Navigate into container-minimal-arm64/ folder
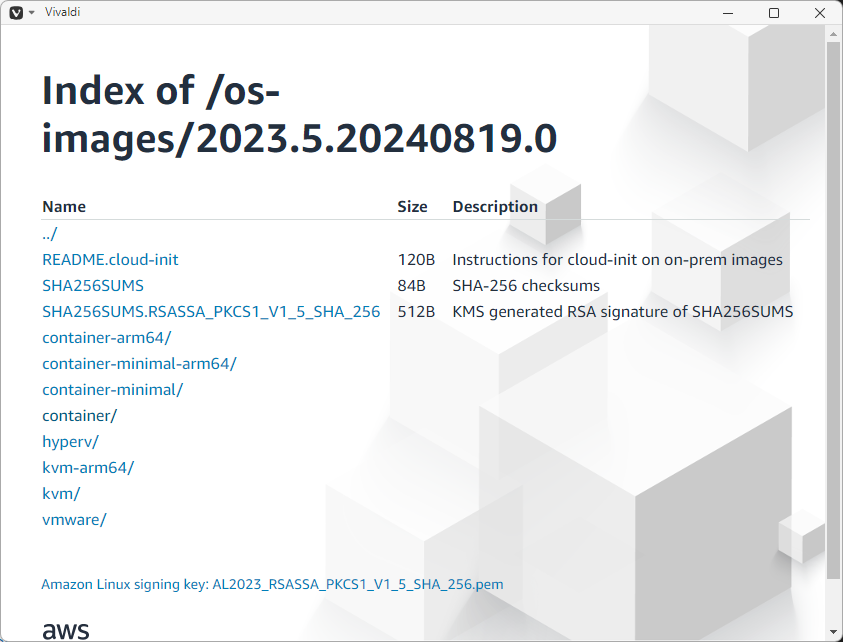This screenshot has height=642, width=843. click(x=139, y=363)
